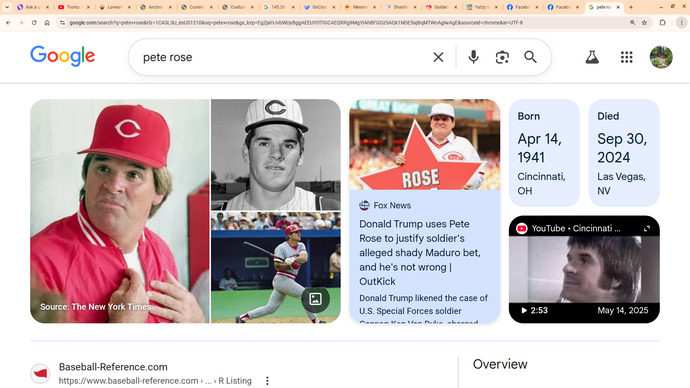Open the browser extensions puzzle icon
This screenshot has height=388, width=690.
662,22
